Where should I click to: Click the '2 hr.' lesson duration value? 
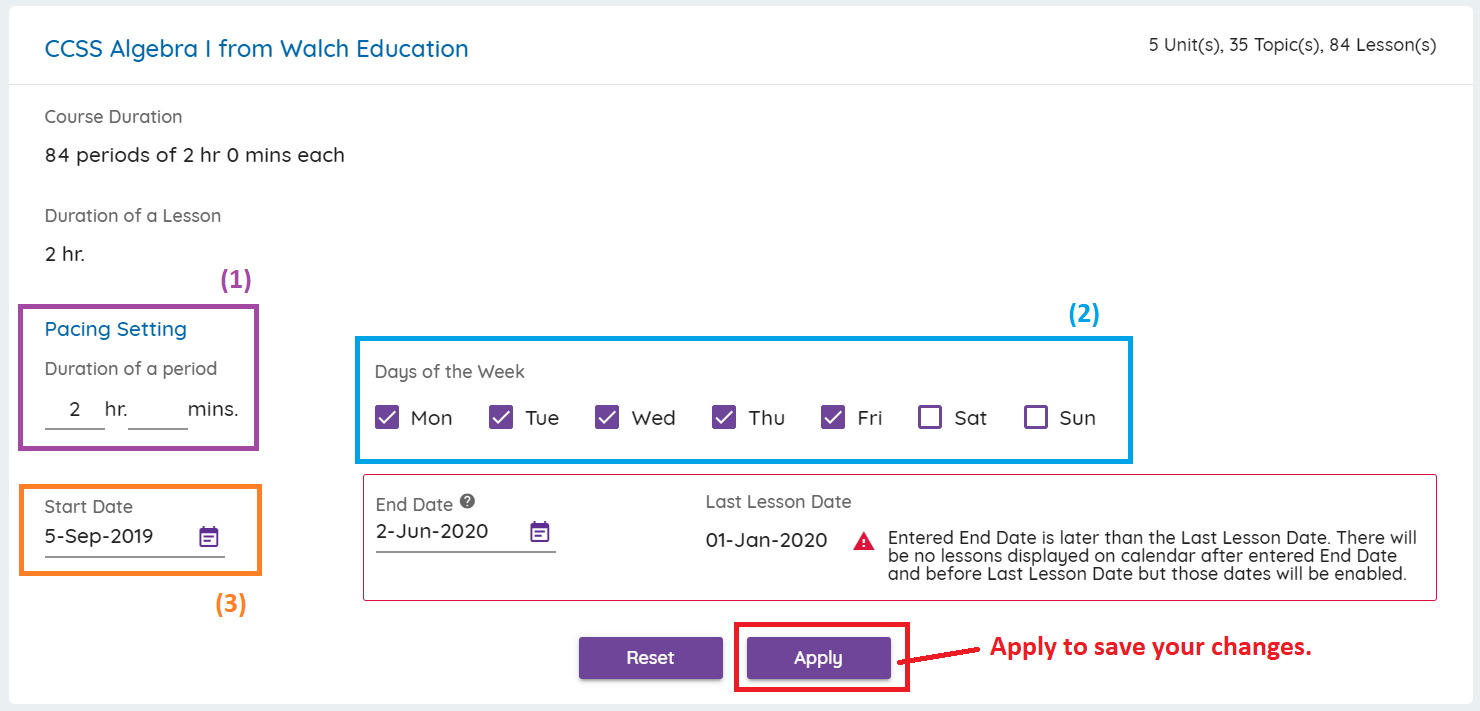click(x=65, y=254)
